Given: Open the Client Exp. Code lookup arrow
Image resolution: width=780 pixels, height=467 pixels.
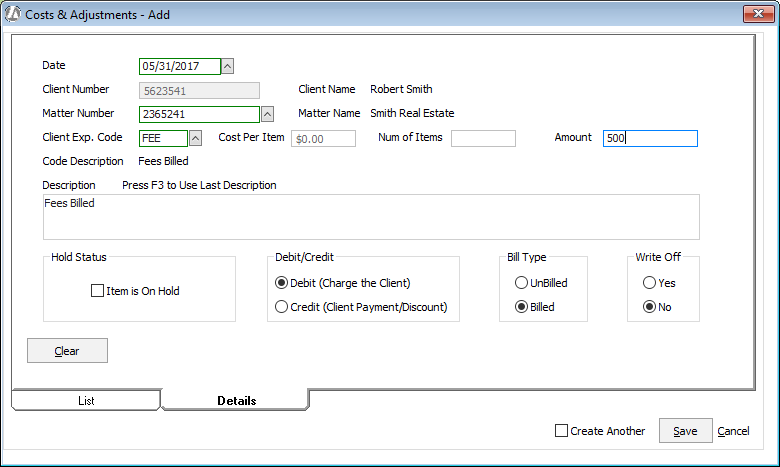Looking at the screenshot, I should point(195,138).
